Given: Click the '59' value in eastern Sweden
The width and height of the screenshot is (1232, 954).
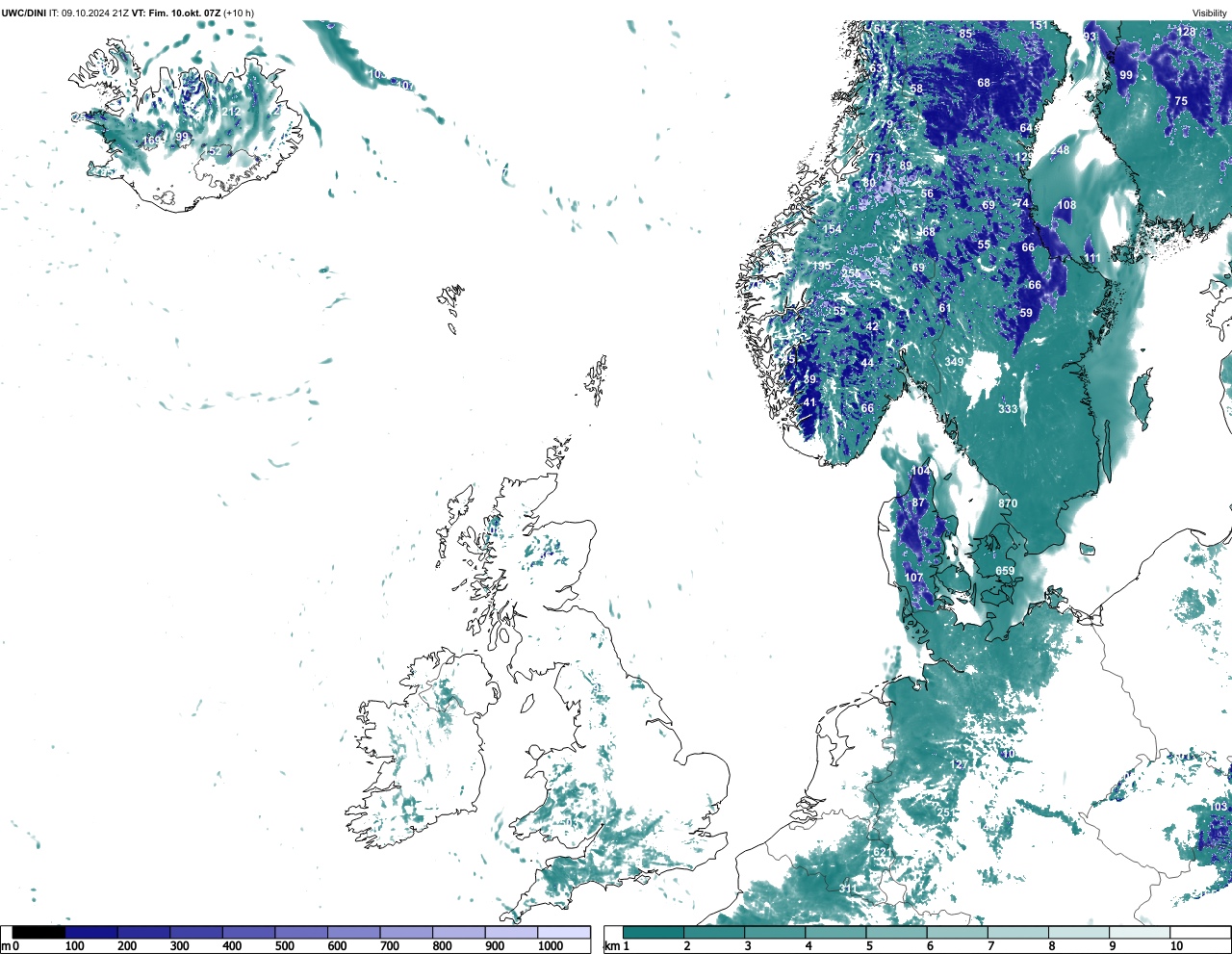Looking at the screenshot, I should 1026,313.
